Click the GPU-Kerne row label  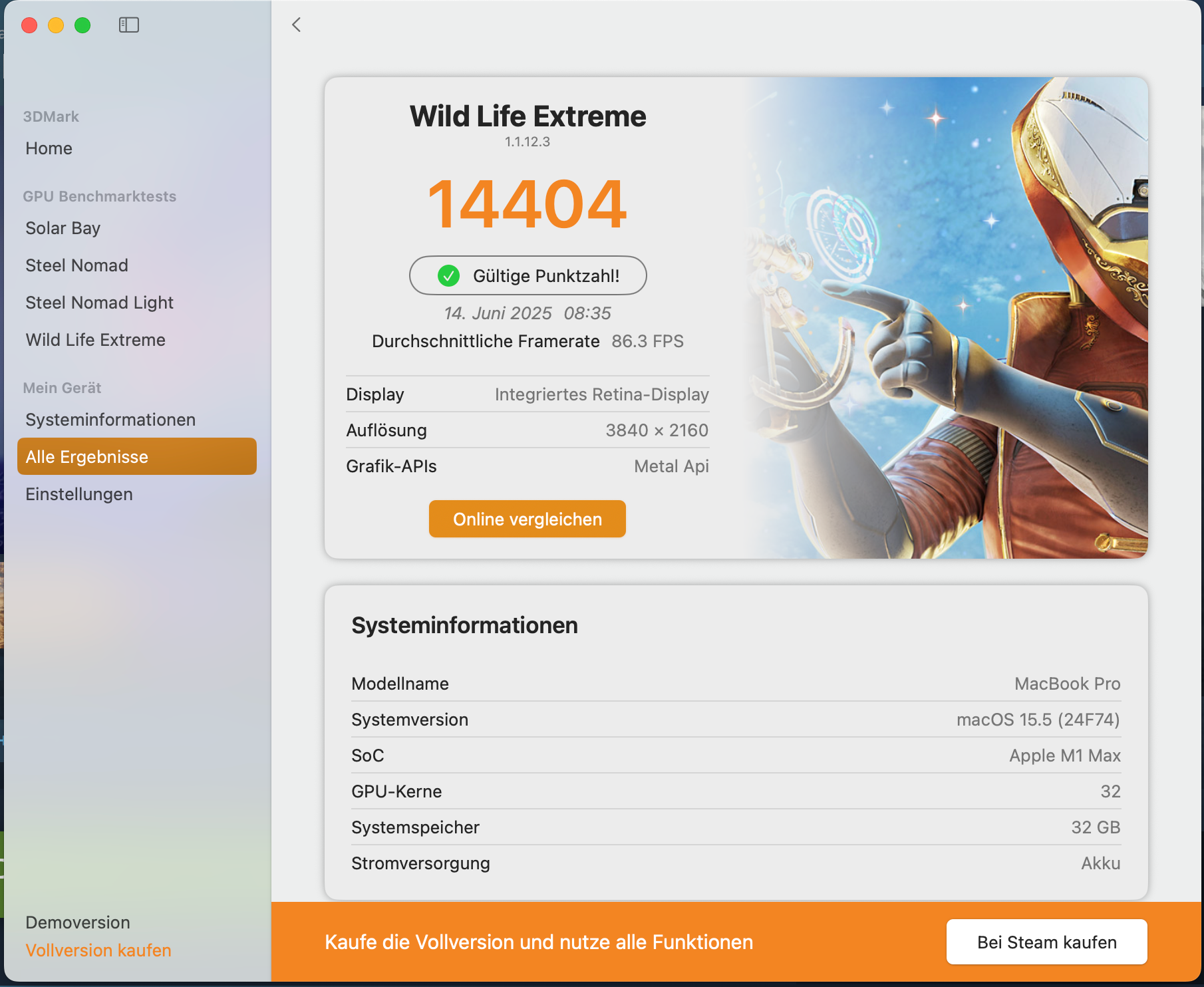[397, 791]
